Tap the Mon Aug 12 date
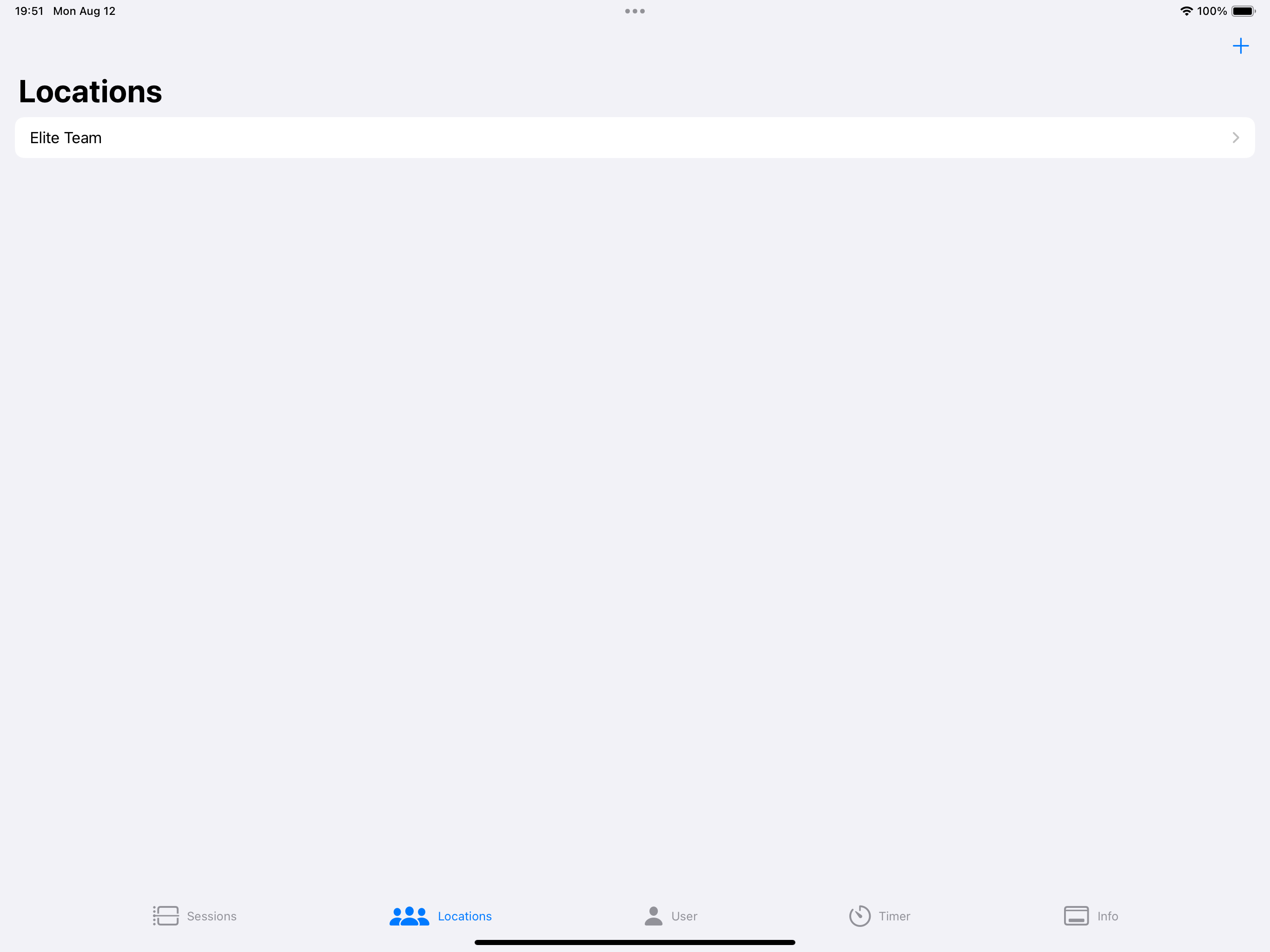The width and height of the screenshot is (1270, 952). (85, 11)
